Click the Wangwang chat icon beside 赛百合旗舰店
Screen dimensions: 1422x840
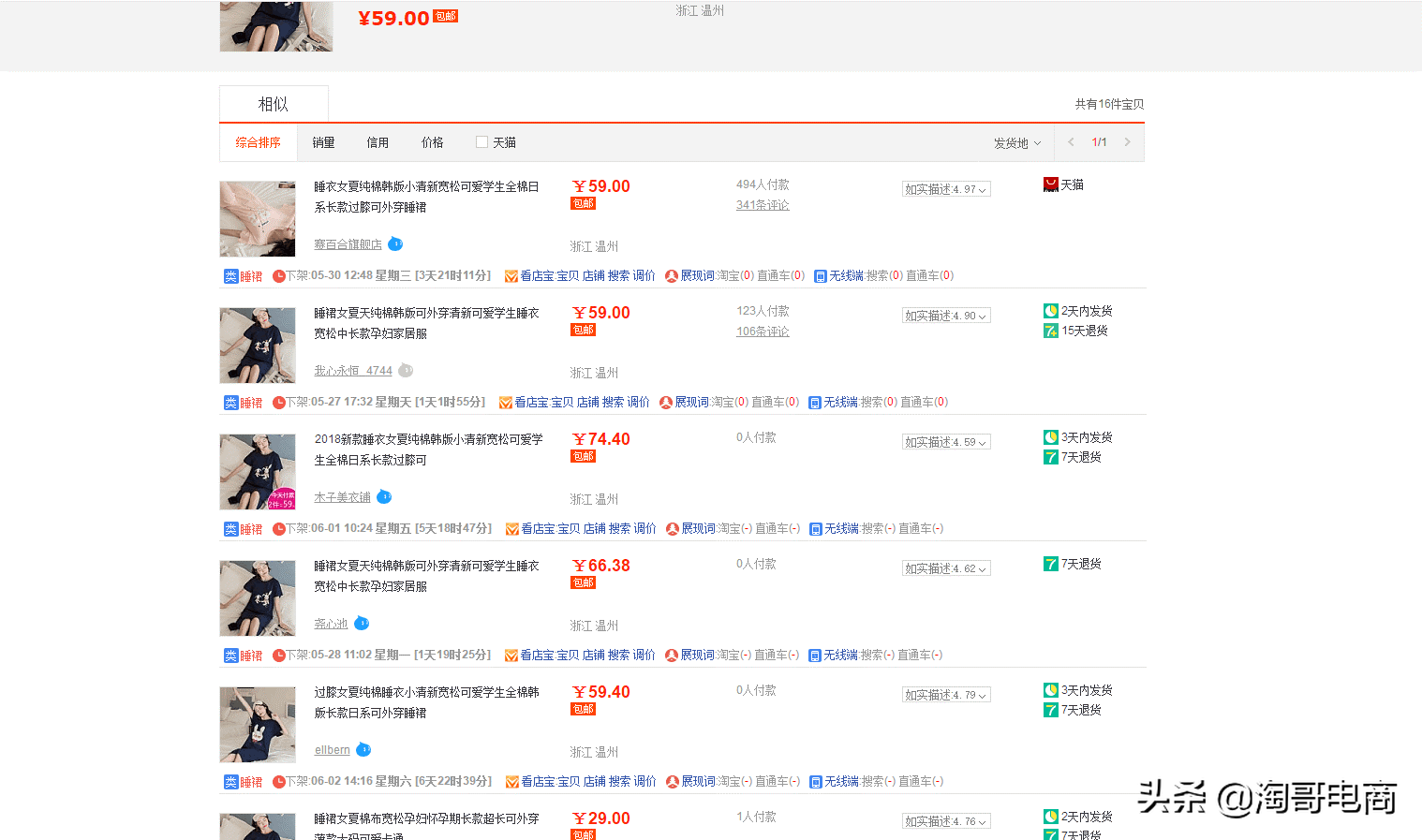coord(395,243)
